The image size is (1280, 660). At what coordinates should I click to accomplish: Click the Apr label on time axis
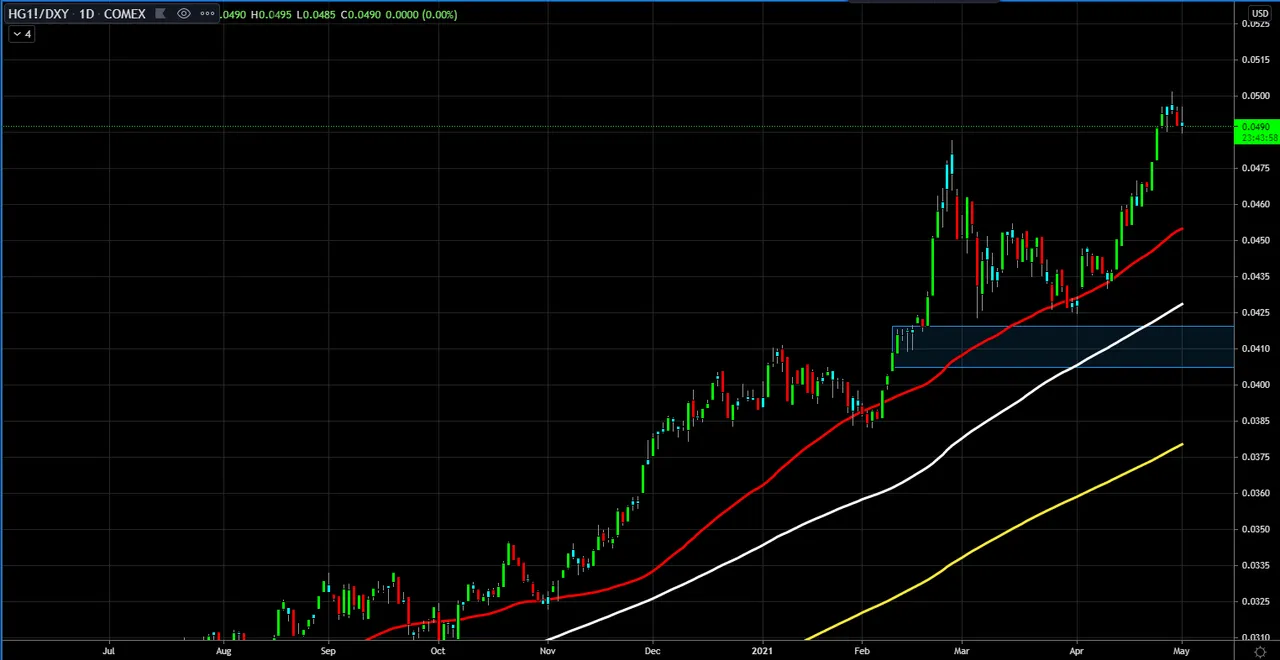1076,651
